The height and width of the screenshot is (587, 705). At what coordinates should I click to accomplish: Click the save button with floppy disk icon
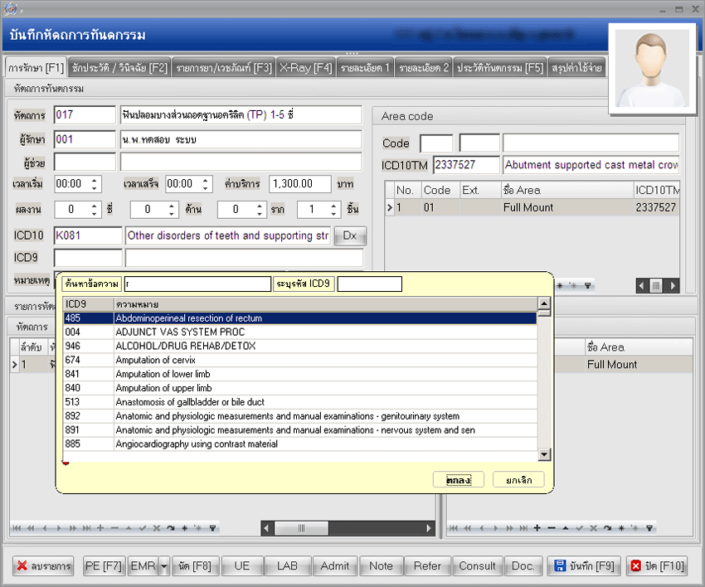tap(586, 566)
